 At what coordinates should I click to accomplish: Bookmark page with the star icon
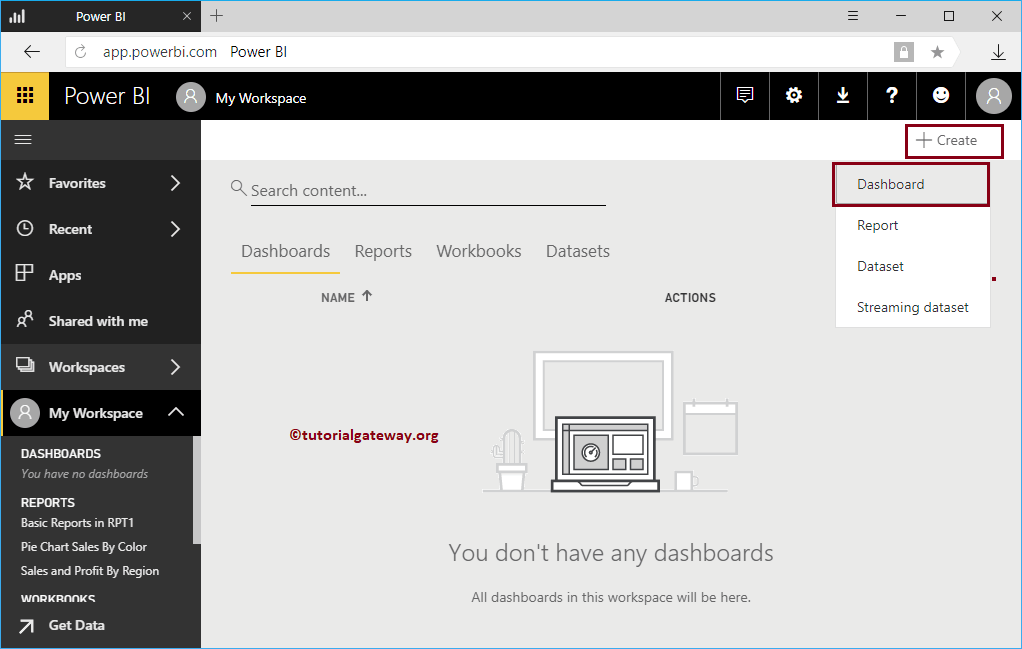click(937, 52)
